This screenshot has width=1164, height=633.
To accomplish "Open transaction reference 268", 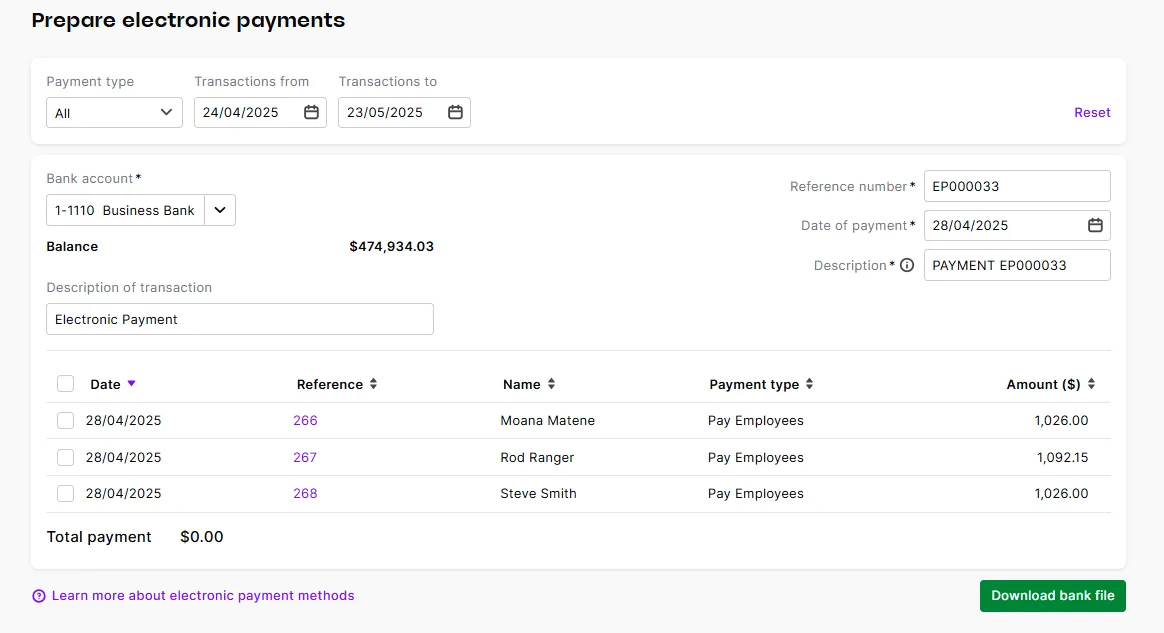I will point(305,493).
